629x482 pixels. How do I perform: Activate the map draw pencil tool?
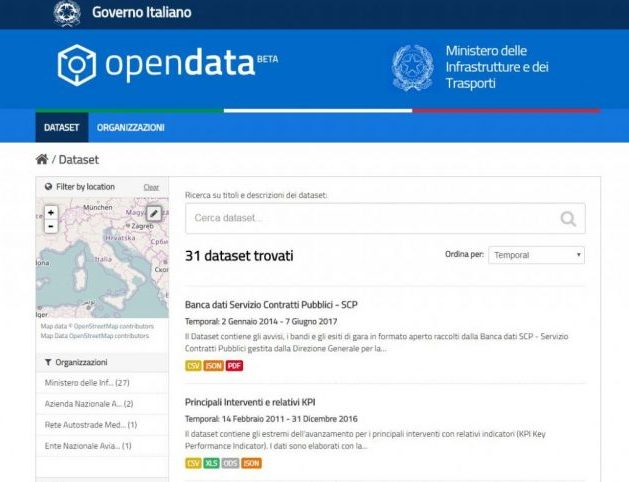point(154,213)
